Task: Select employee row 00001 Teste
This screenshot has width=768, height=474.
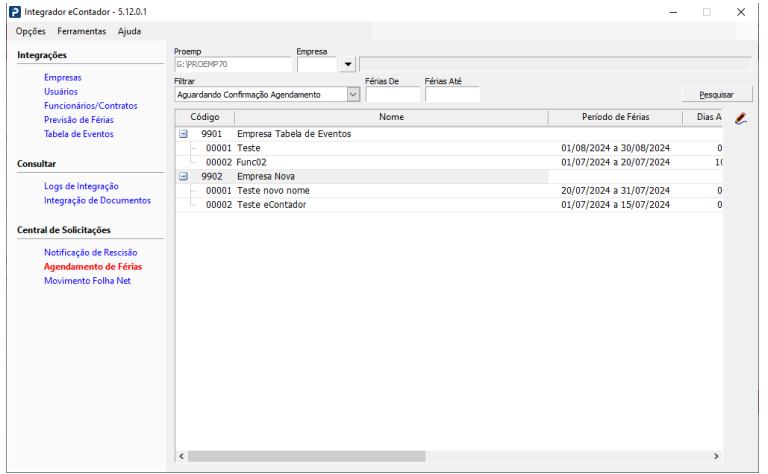Action: click(449, 148)
